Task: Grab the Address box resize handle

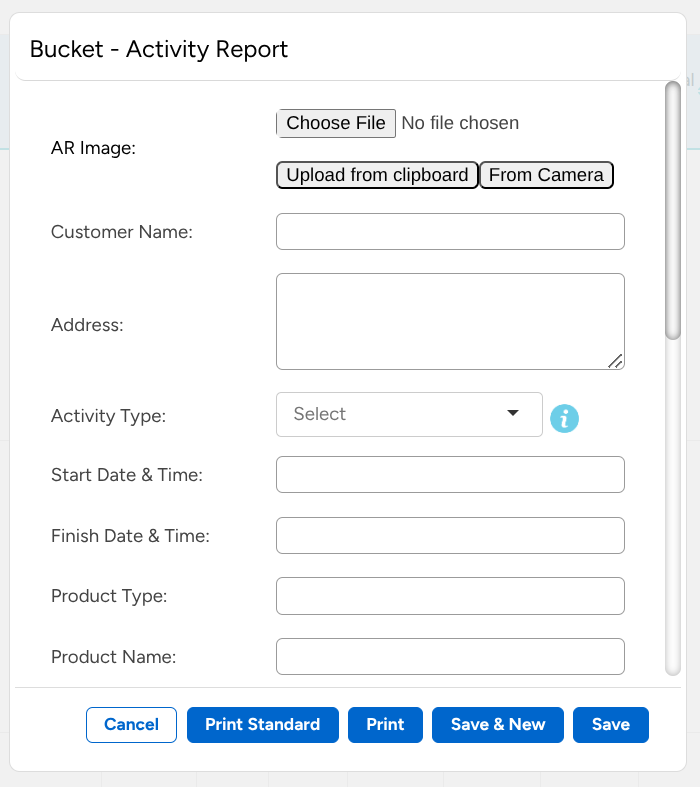Action: click(x=615, y=361)
